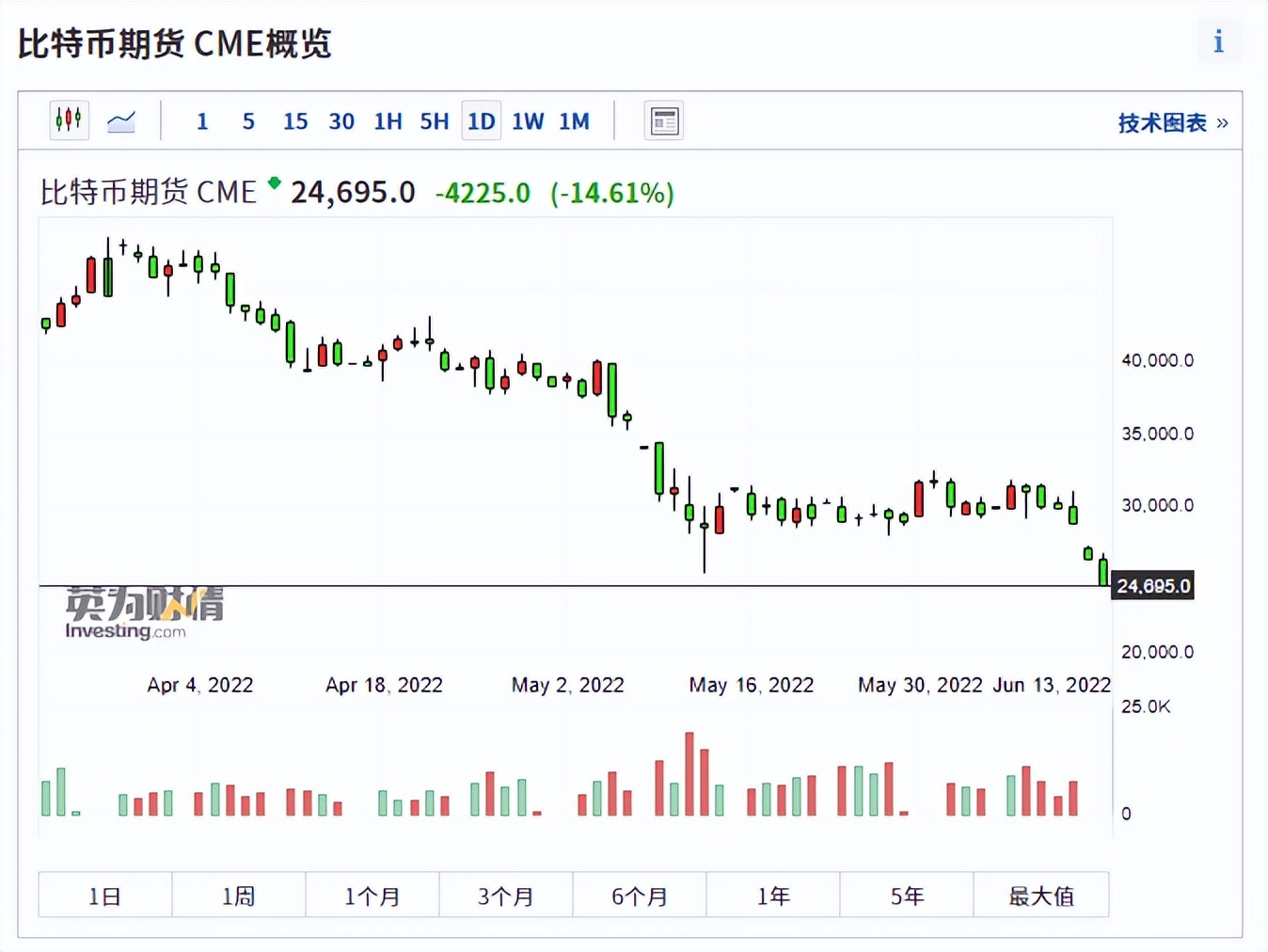Choose the 1周 time range
The height and width of the screenshot is (952, 1268).
click(239, 895)
